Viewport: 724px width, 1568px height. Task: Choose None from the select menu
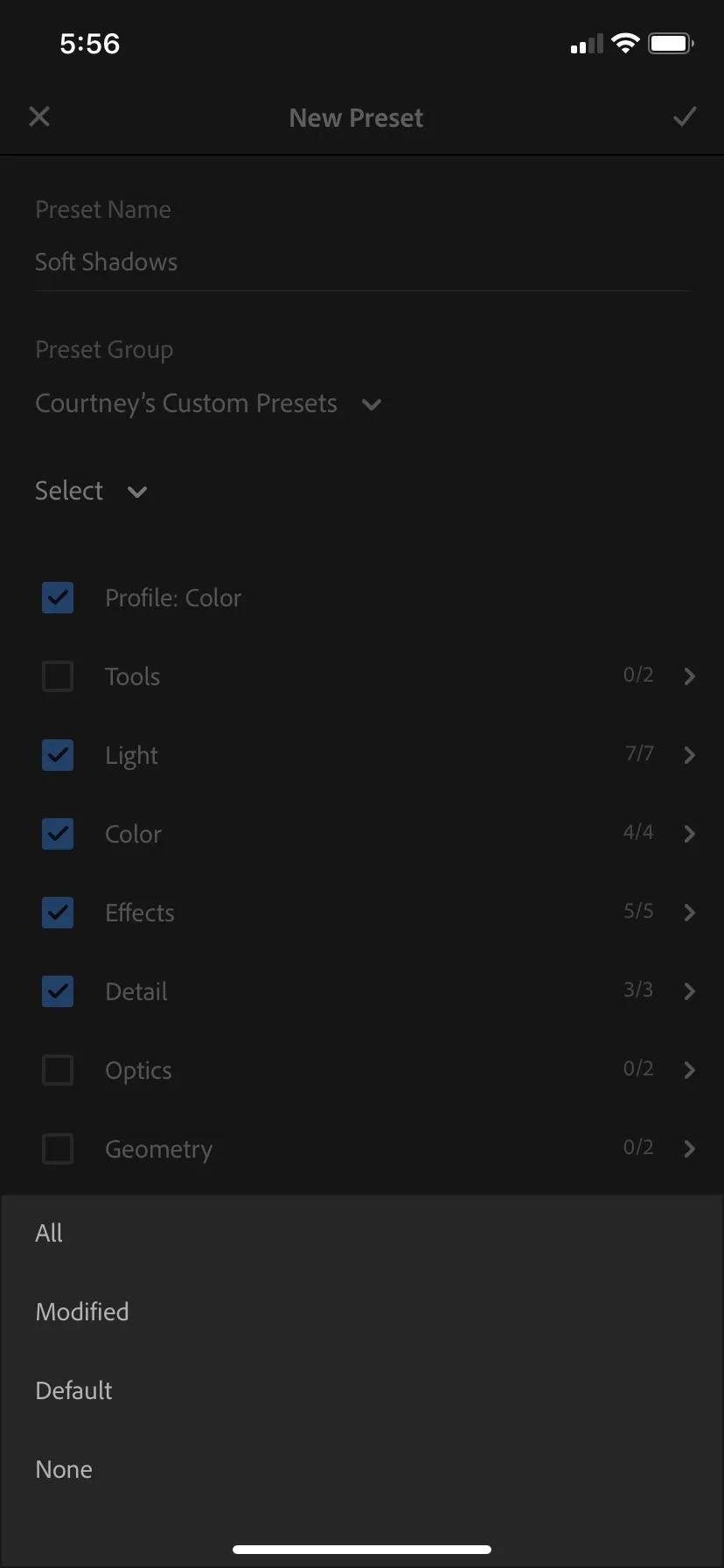pos(362,1469)
